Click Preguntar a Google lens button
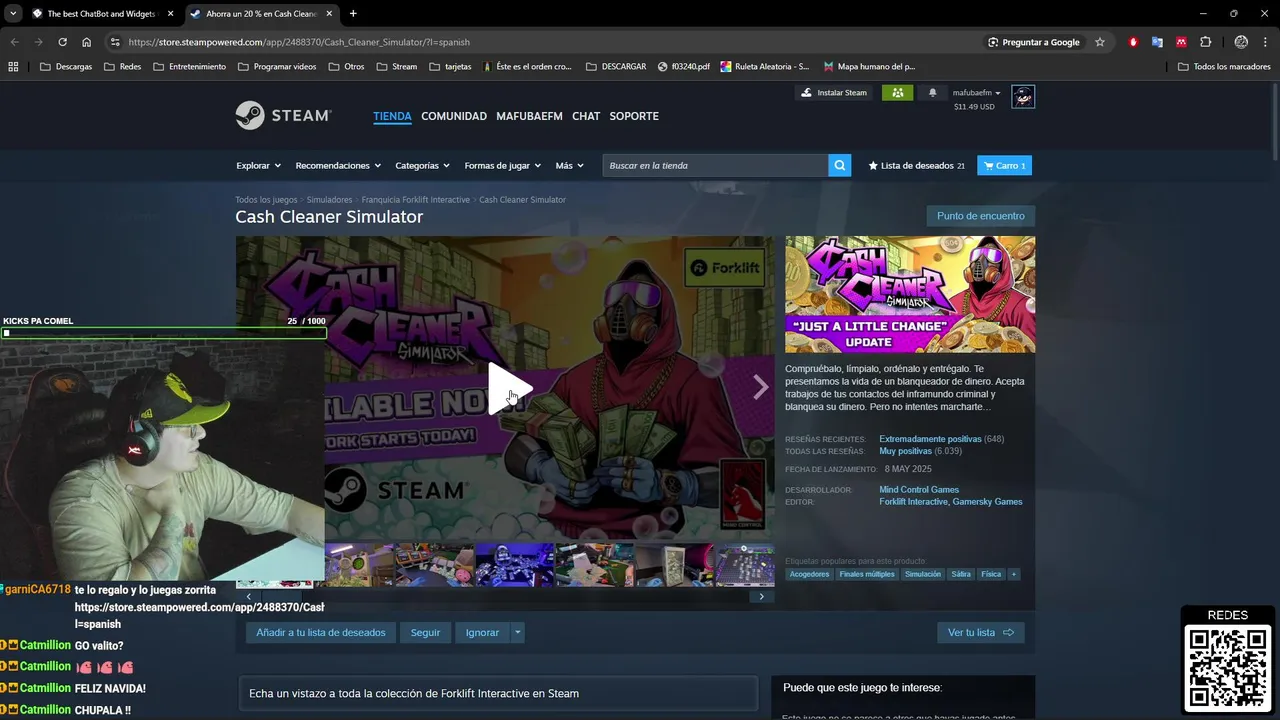The width and height of the screenshot is (1280, 720). tap(1034, 42)
